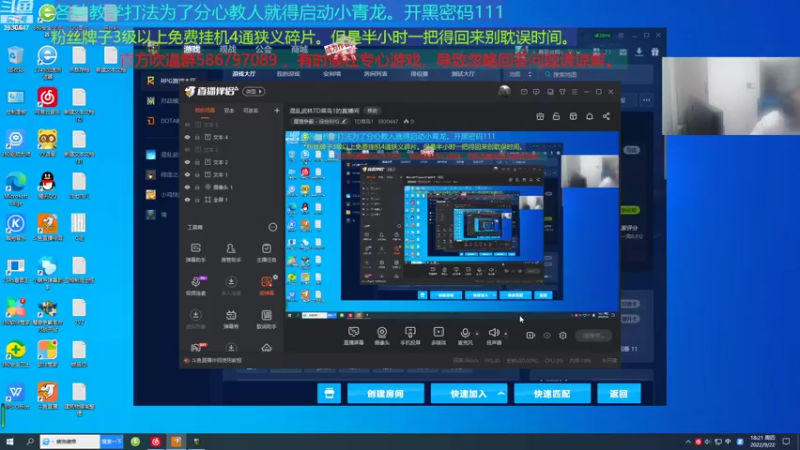Click the gift box icon above preview
Viewport: 800px width, 450px height.
point(540,116)
